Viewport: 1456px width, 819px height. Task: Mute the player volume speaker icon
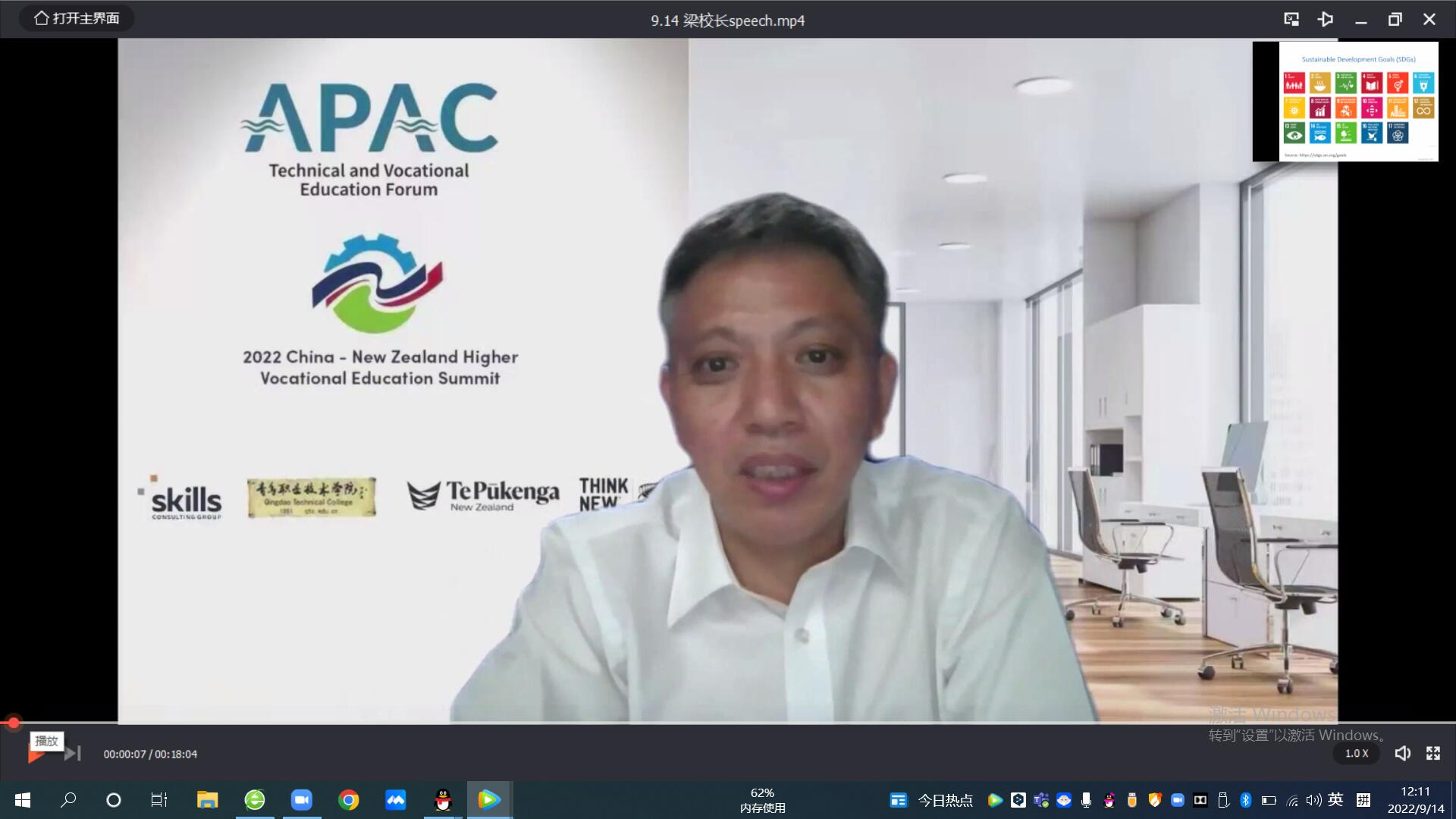tap(1402, 753)
